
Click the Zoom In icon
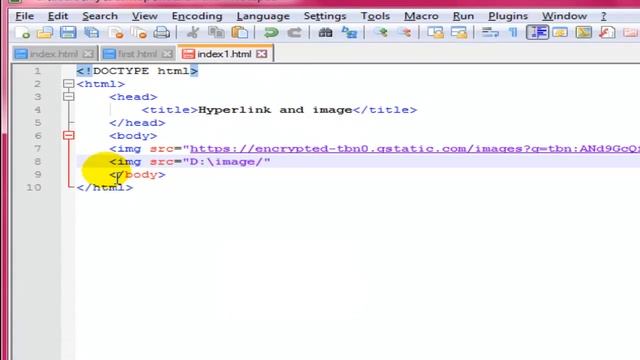click(381, 32)
